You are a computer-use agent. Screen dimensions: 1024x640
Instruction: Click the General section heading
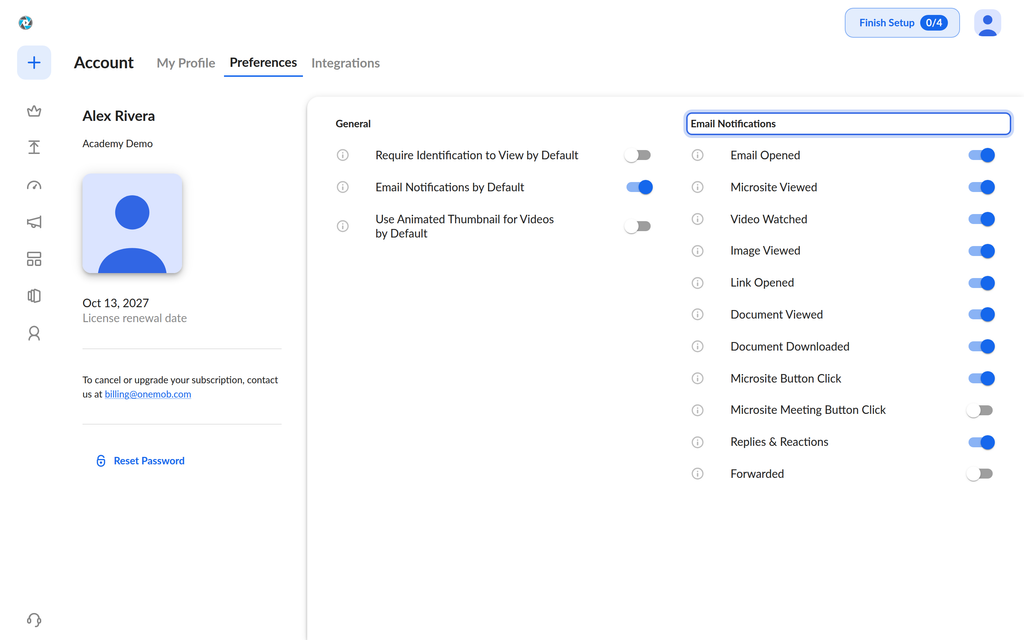click(353, 123)
